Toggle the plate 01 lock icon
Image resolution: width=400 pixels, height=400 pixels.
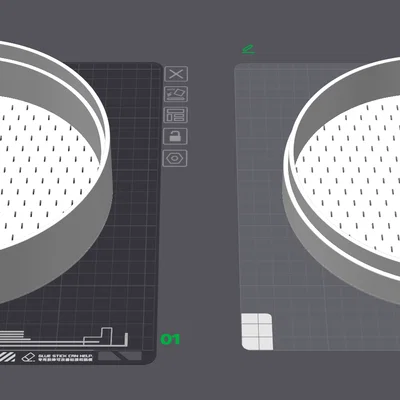click(175, 136)
